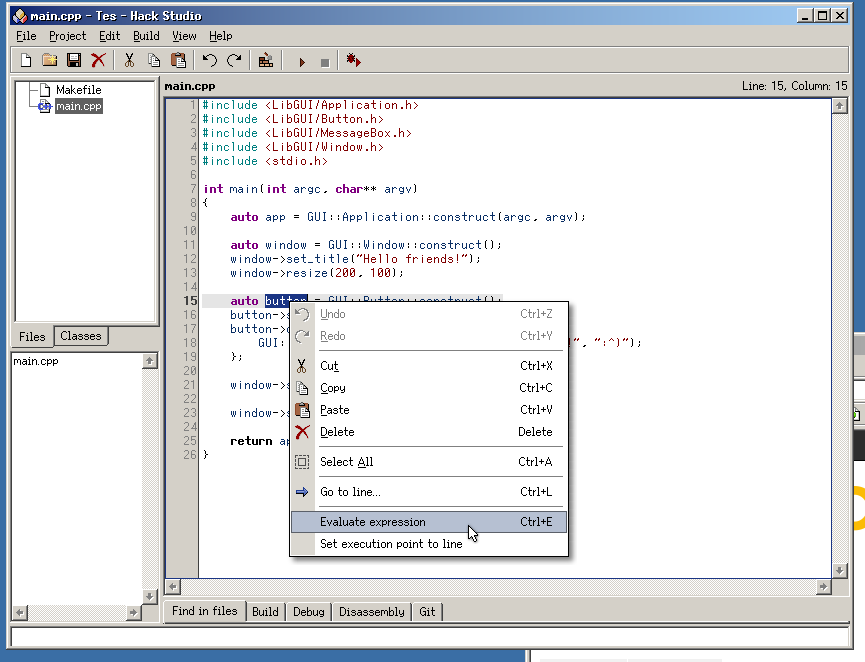865x662 pixels.
Task: Click editor horizontal scrollbar left arrow
Action: click(173, 587)
